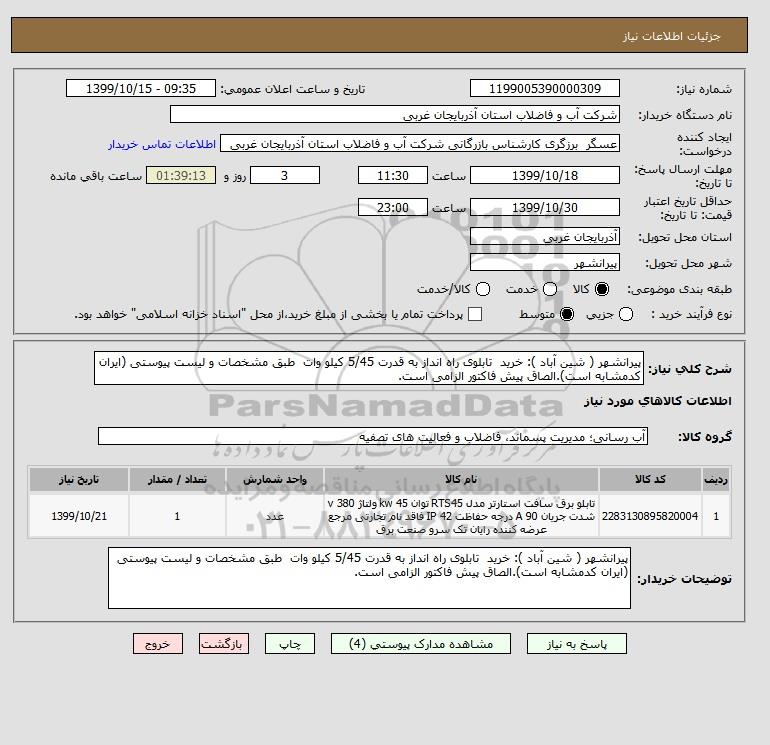Image resolution: width=770 pixels, height=745 pixels.
Task: Open the اطلاعات تماس خریدار link
Action: tap(162, 144)
